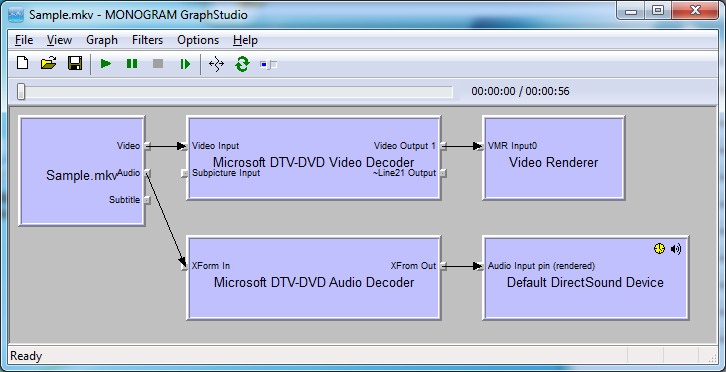The height and width of the screenshot is (372, 726).
Task: Click the 00:00:00 / 00:00:56 time display
Action: coord(520,91)
